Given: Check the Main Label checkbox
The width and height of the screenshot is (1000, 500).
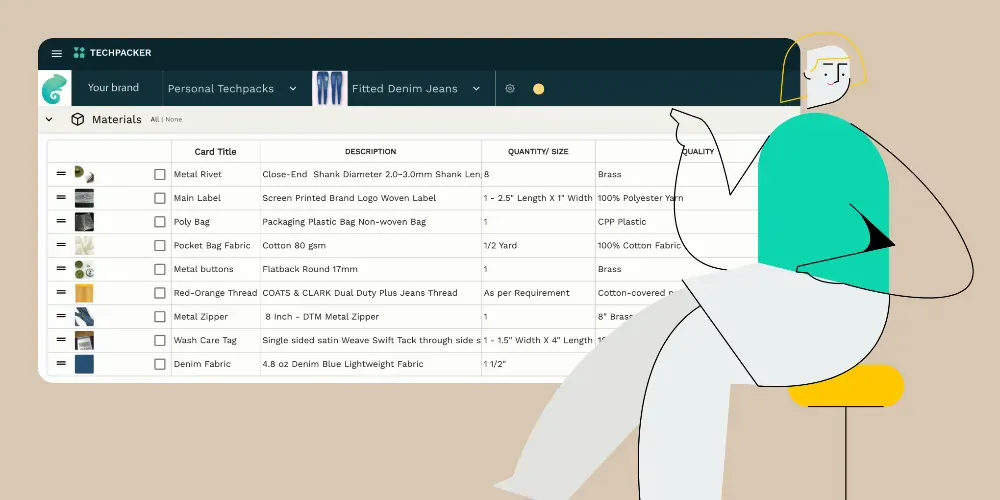Looking at the screenshot, I should pos(160,198).
